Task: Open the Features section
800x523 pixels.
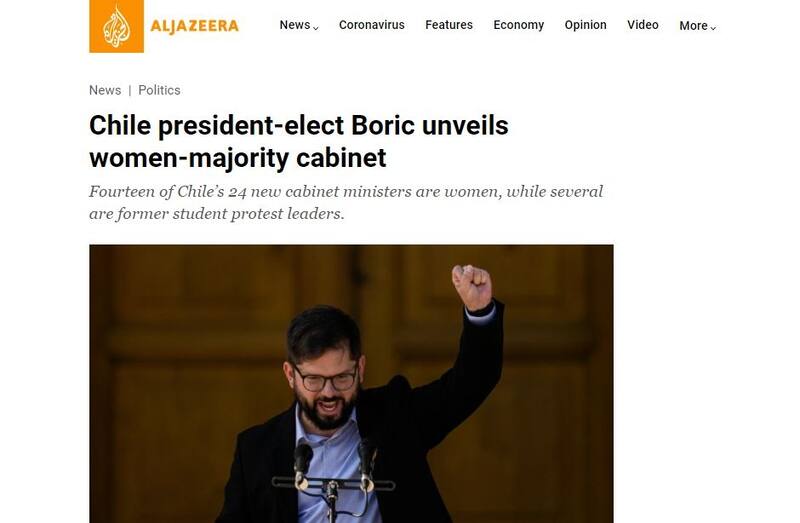Action: pyautogui.click(x=449, y=25)
